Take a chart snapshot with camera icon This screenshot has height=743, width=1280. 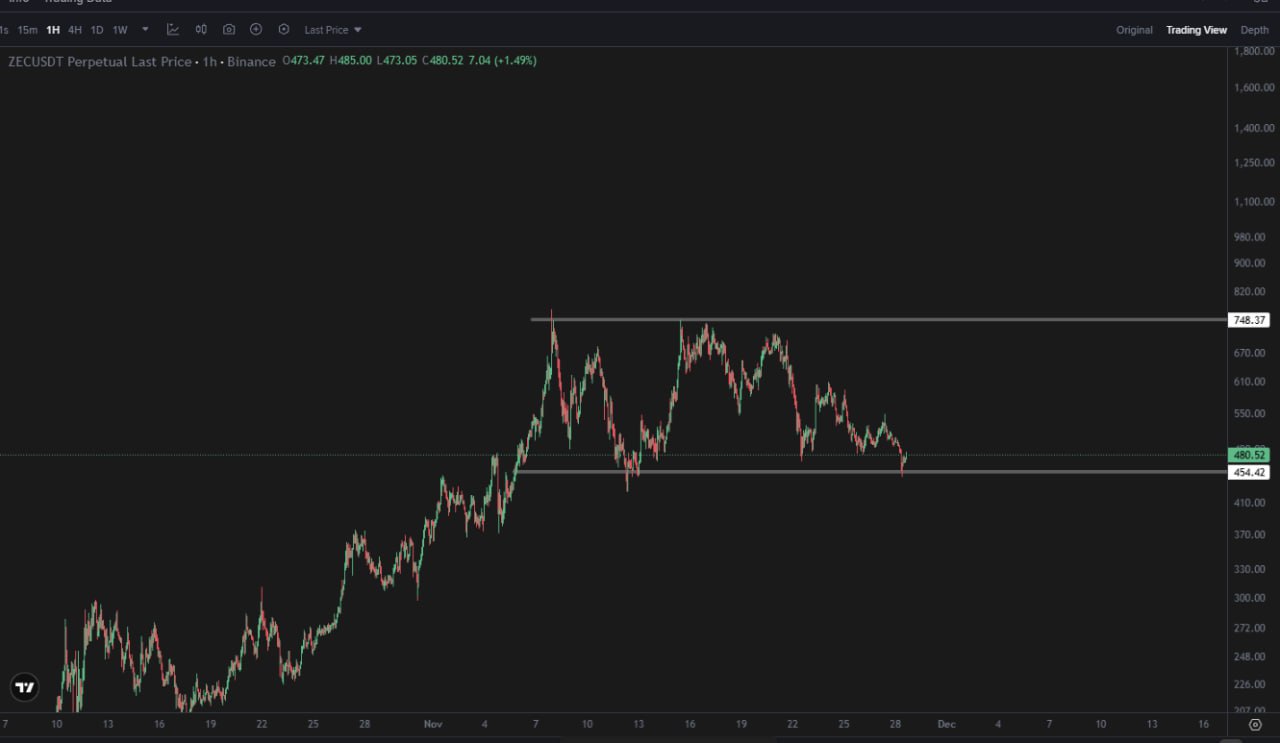click(x=229, y=30)
